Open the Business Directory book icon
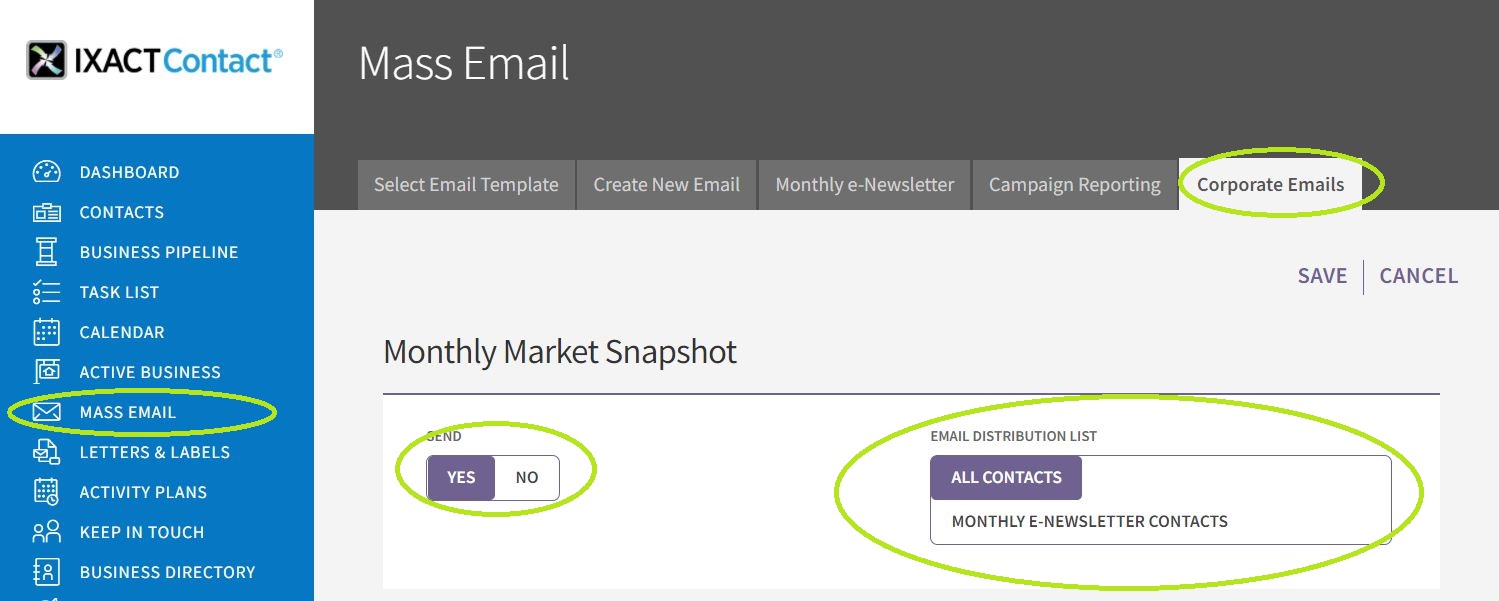This screenshot has height=601, width=1499. pos(47,572)
